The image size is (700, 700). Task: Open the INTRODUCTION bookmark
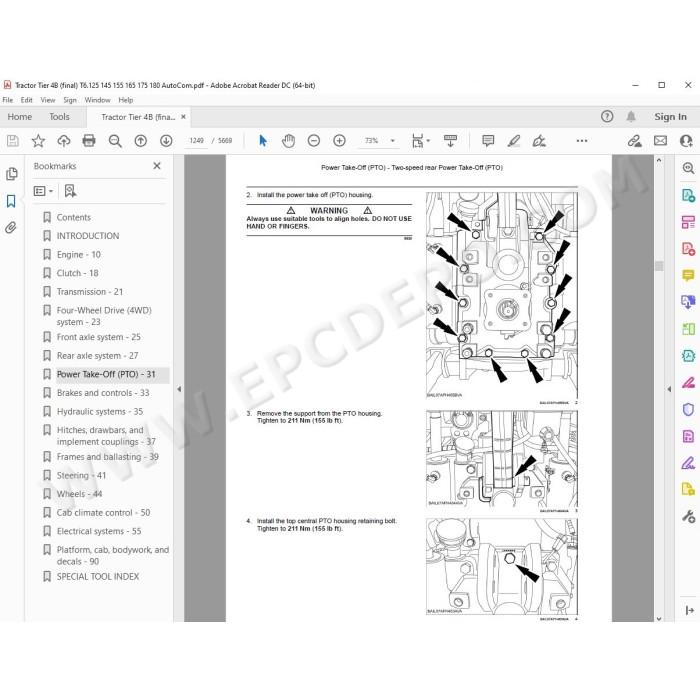pos(88,236)
